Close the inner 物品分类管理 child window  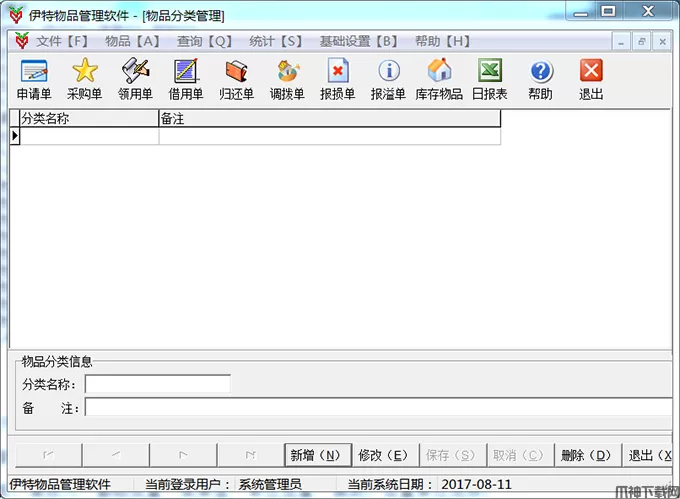click(662, 42)
